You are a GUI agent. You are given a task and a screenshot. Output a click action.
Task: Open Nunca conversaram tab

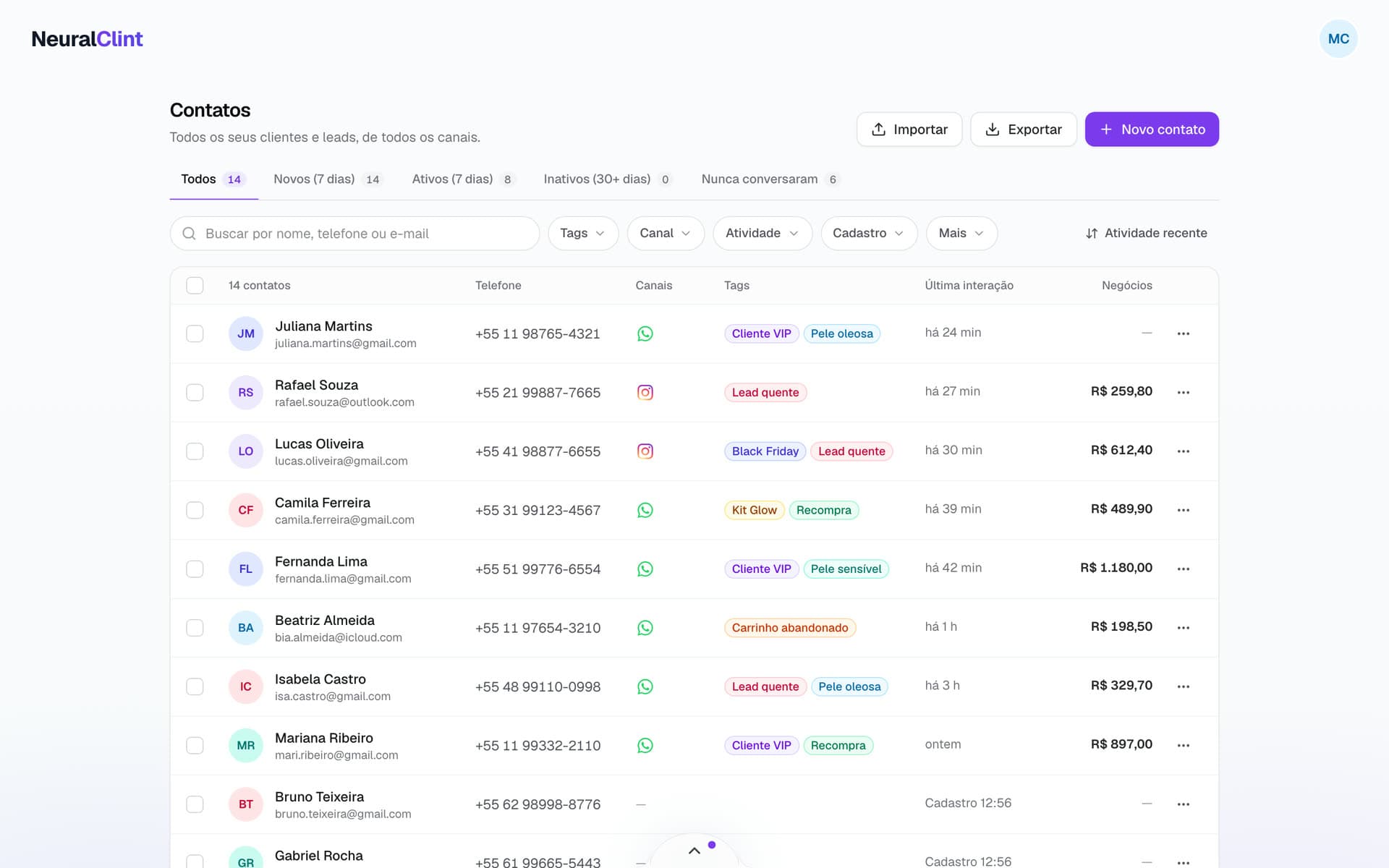770,179
